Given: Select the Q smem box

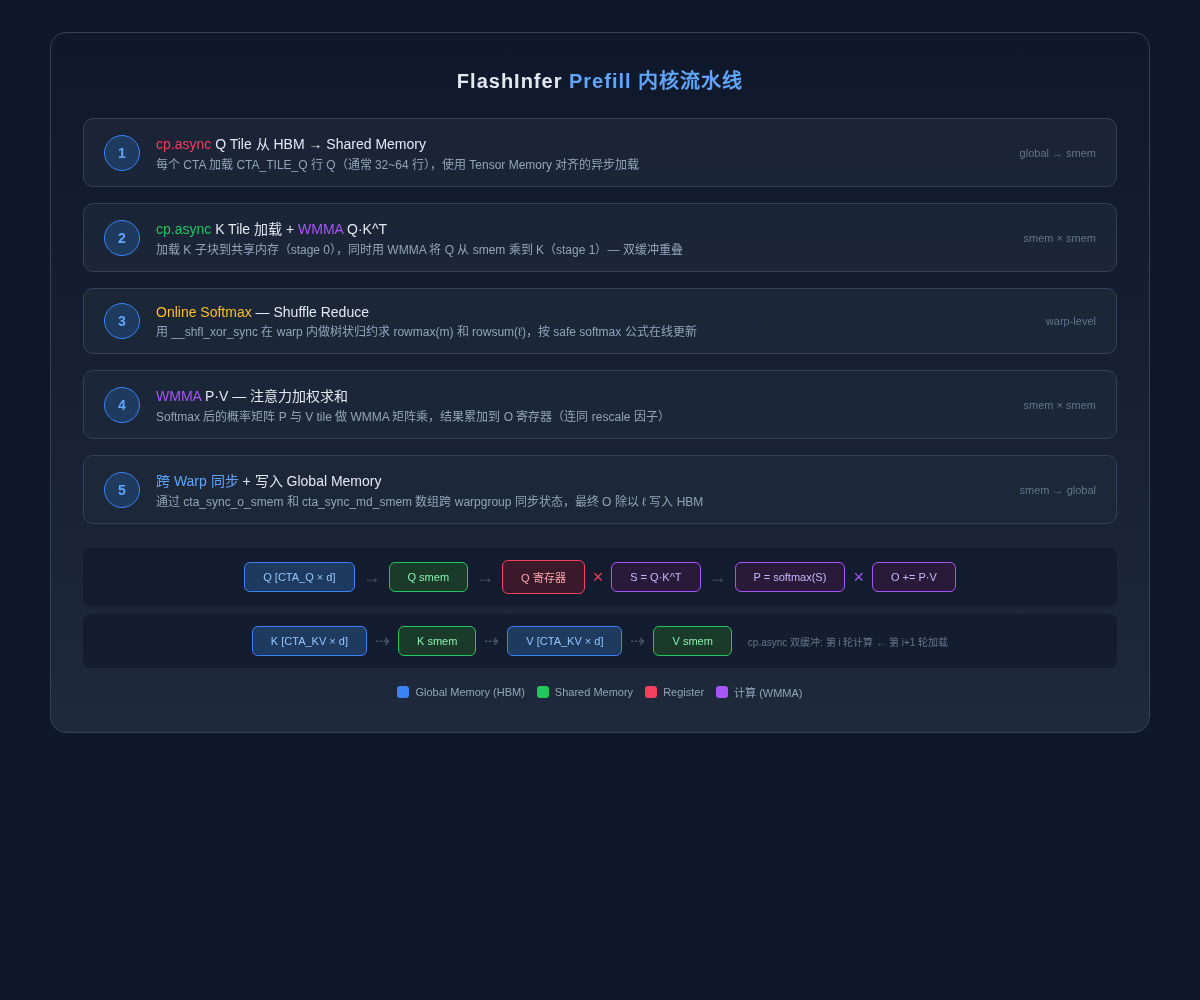Looking at the screenshot, I should tap(428, 577).
